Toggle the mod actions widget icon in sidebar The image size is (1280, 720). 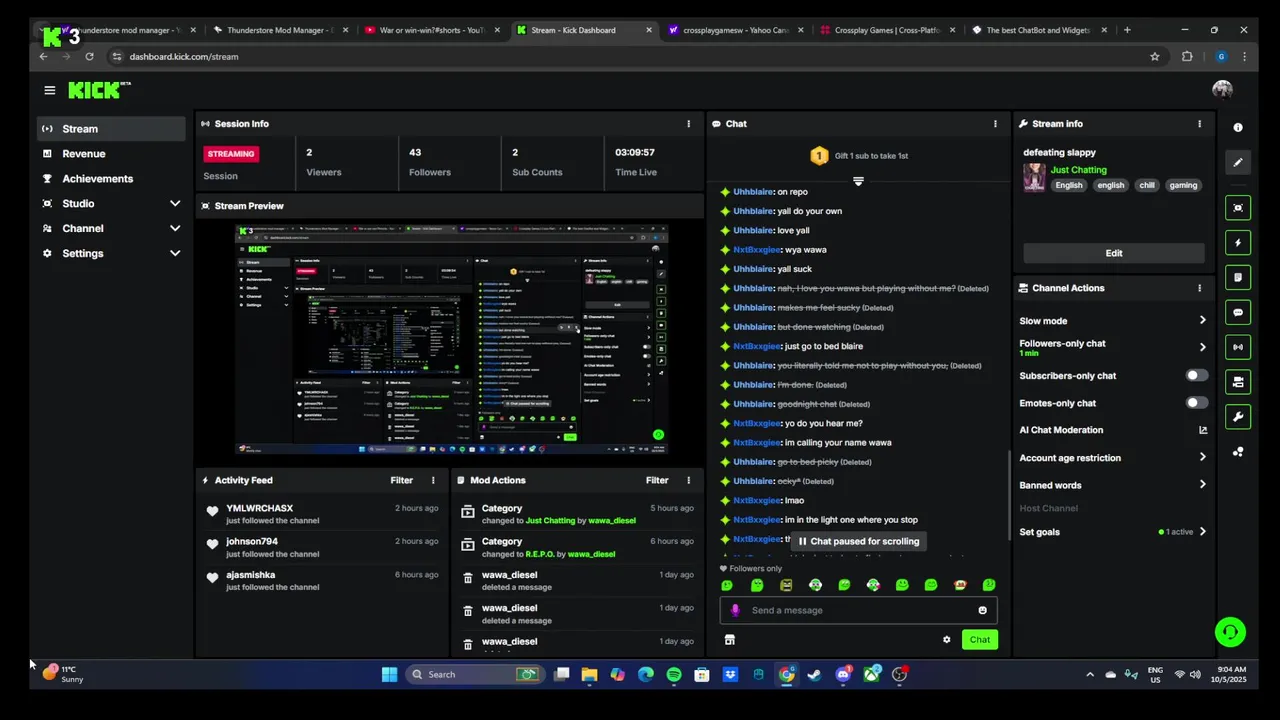(1238, 382)
